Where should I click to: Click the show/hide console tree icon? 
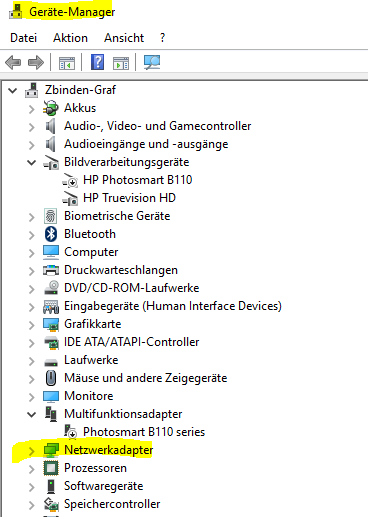coord(67,63)
